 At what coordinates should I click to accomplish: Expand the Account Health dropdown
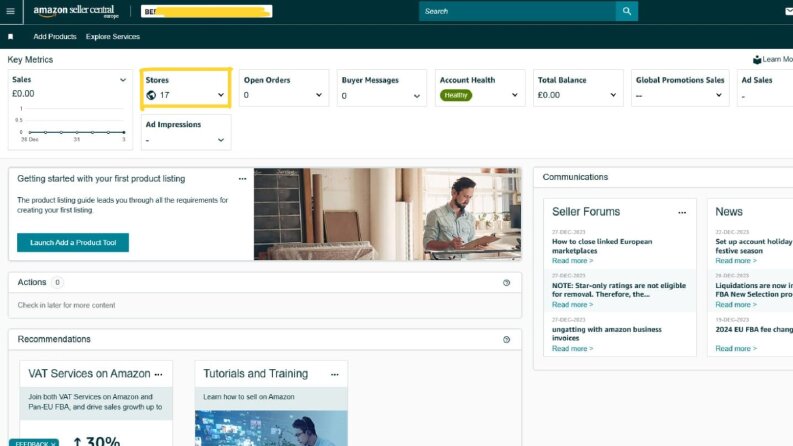pyautogui.click(x=515, y=95)
